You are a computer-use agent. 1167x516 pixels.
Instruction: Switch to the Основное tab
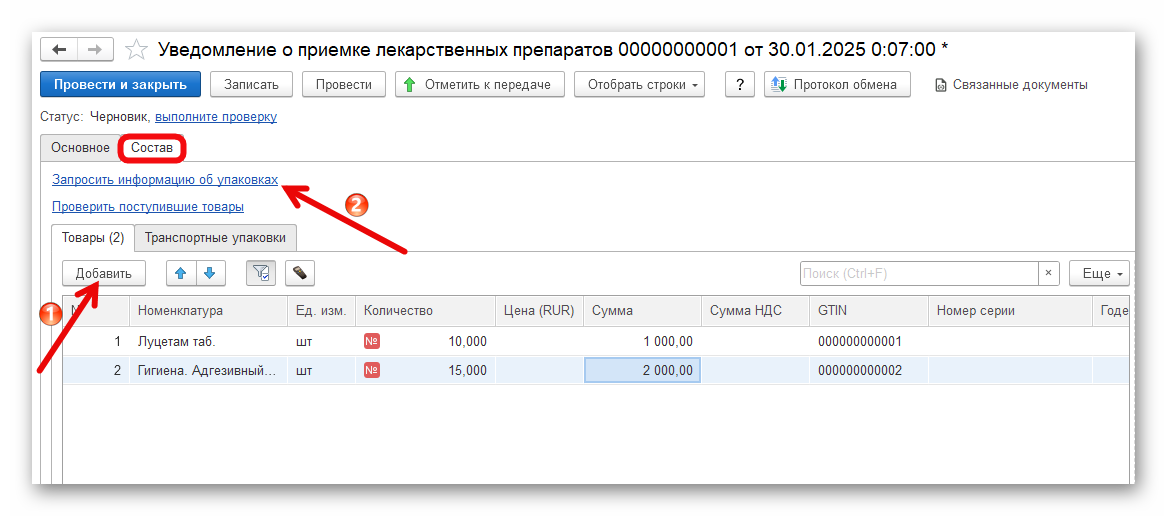(80, 147)
